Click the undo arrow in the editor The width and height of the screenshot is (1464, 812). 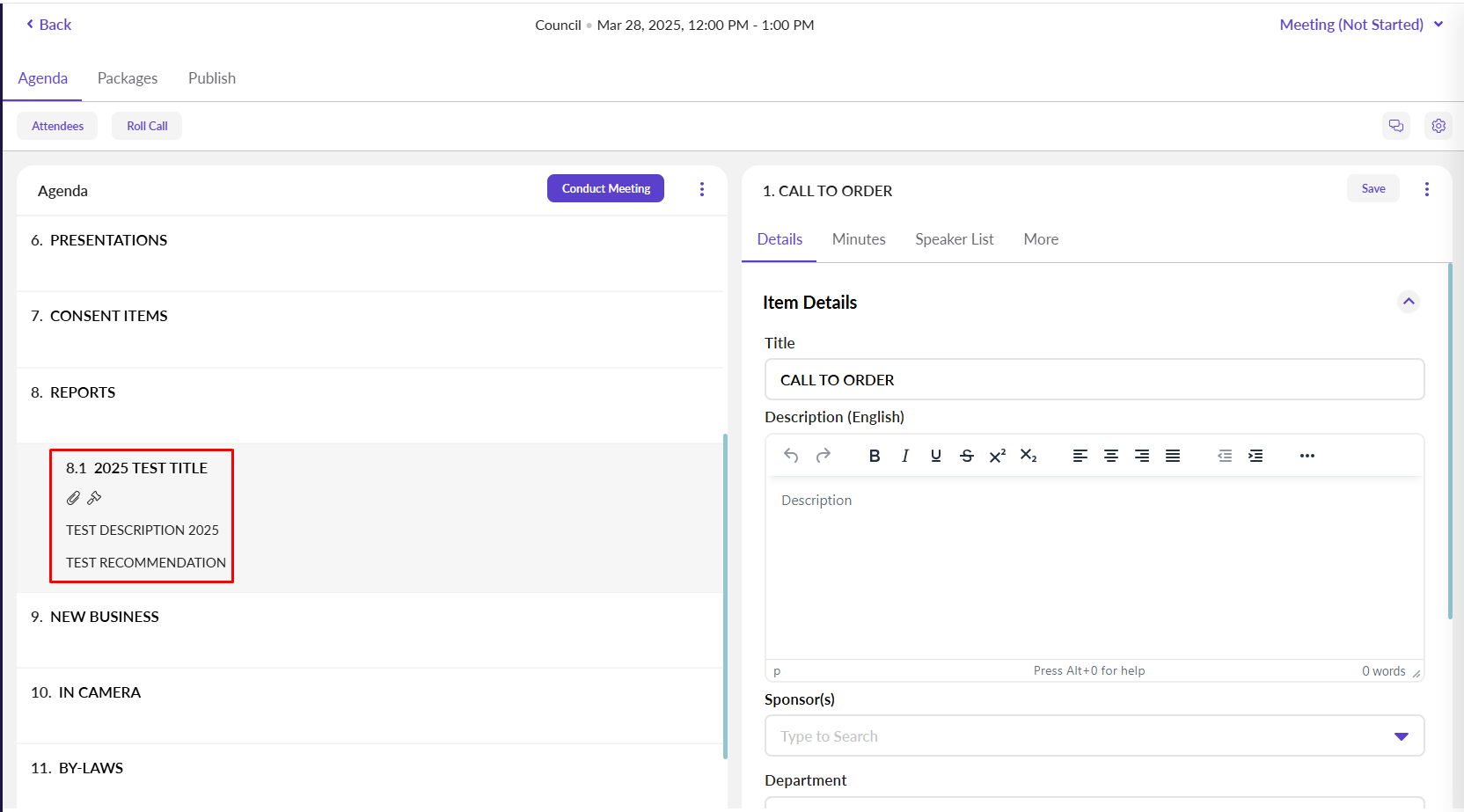coord(791,456)
